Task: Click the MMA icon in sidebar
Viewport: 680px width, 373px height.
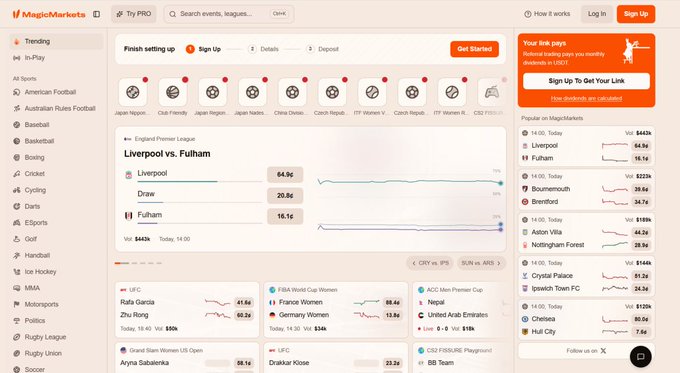Action: pos(16,288)
